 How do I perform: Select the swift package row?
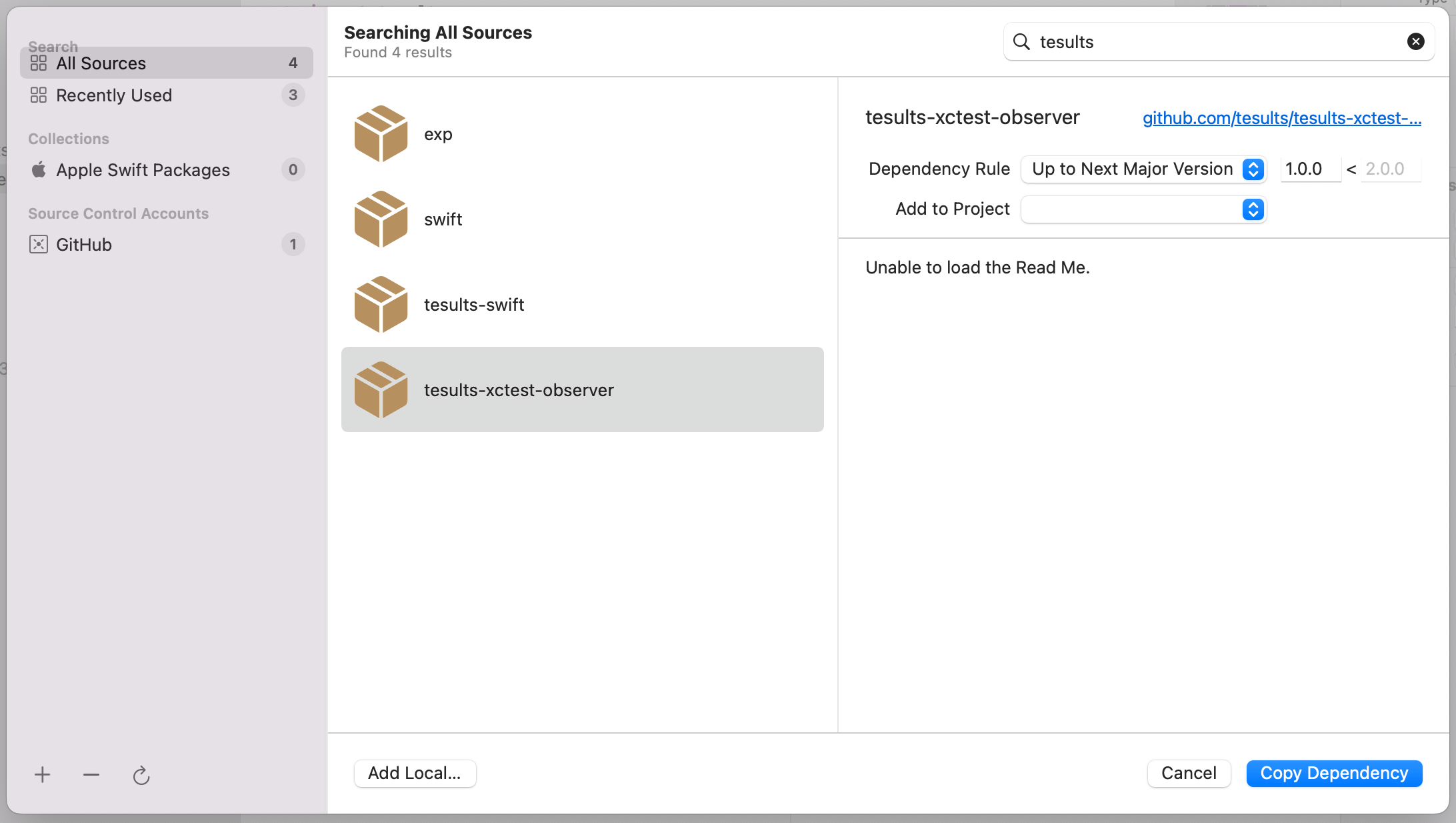[582, 219]
